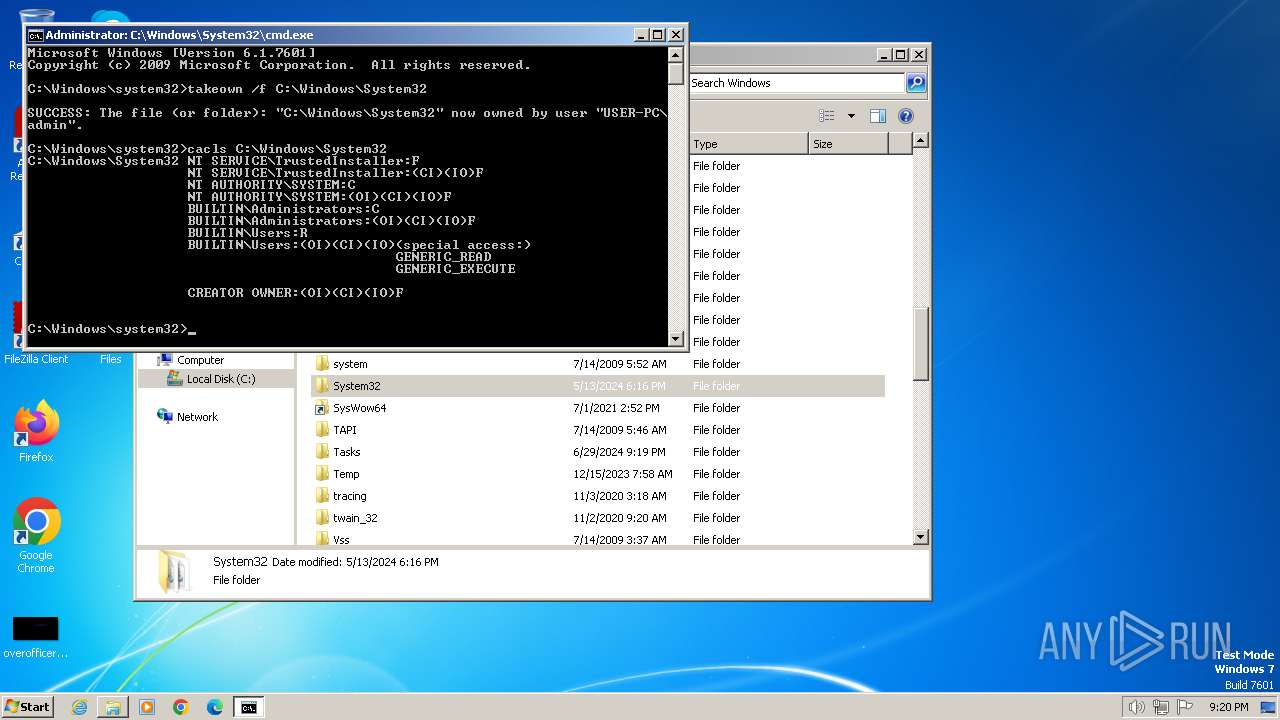Sort by the Size column header
This screenshot has height=720, width=1280.
848,144
